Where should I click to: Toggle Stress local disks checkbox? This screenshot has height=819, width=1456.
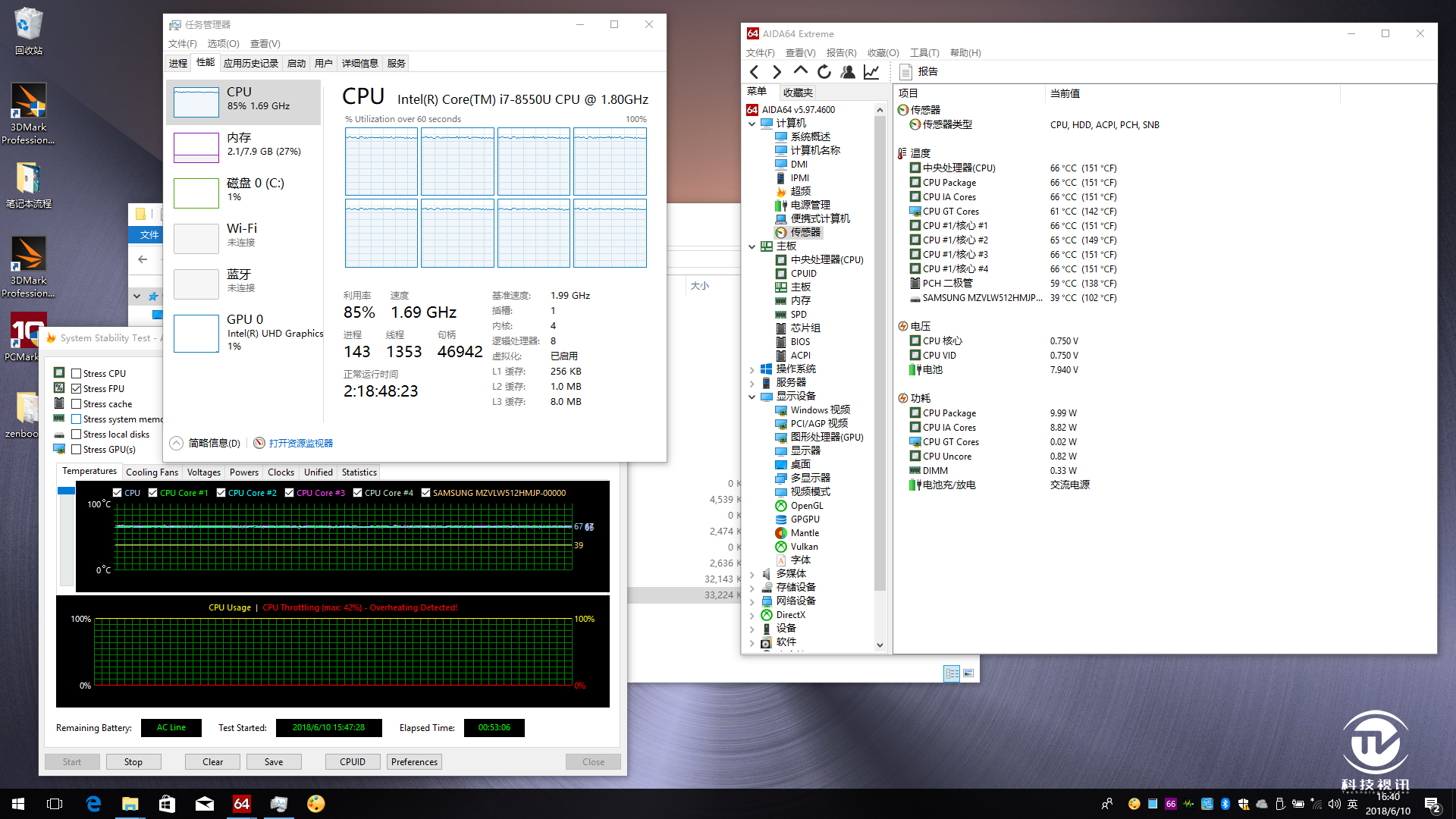[x=76, y=434]
